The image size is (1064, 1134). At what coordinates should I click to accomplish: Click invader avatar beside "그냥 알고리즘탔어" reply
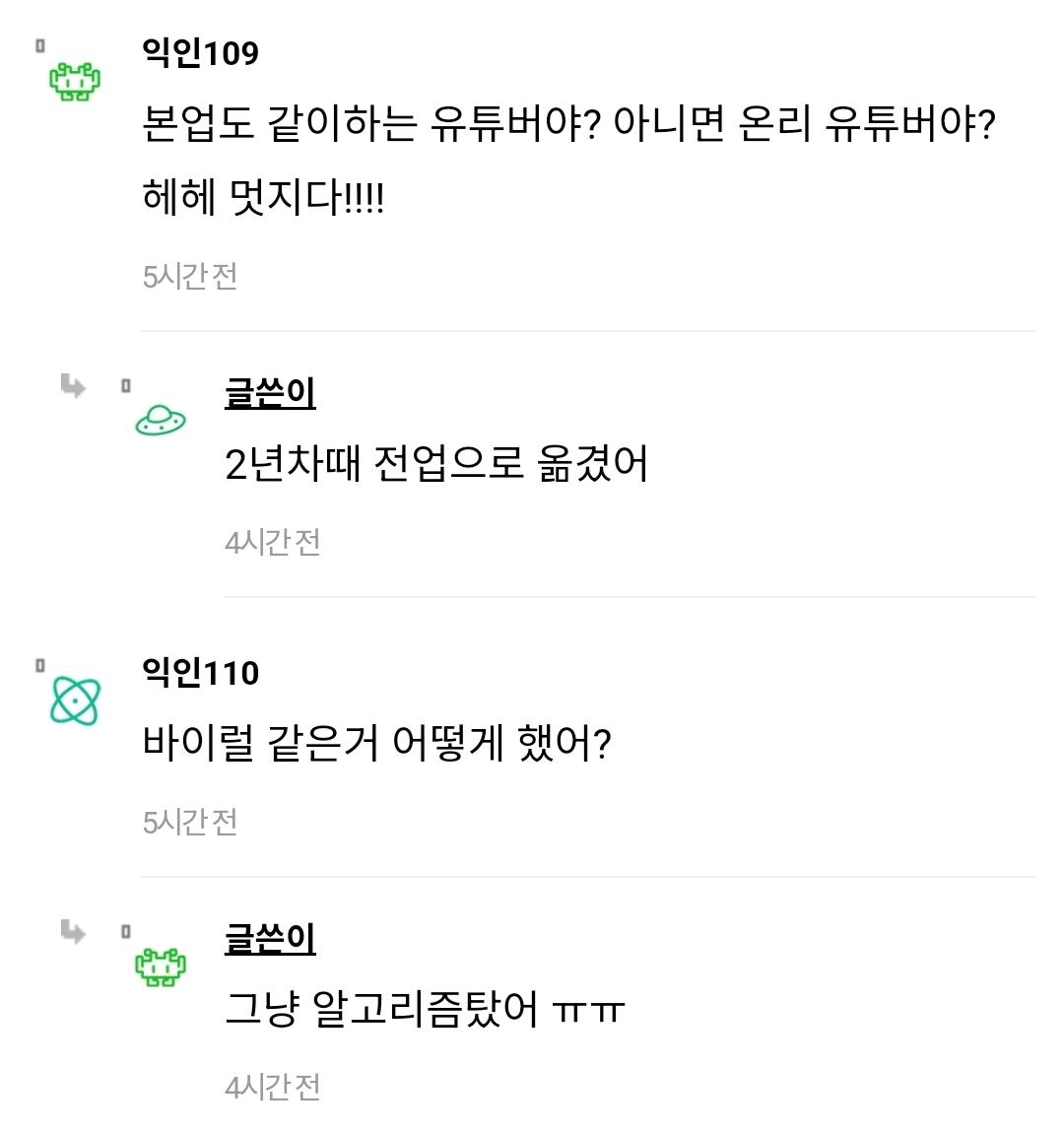point(160,967)
